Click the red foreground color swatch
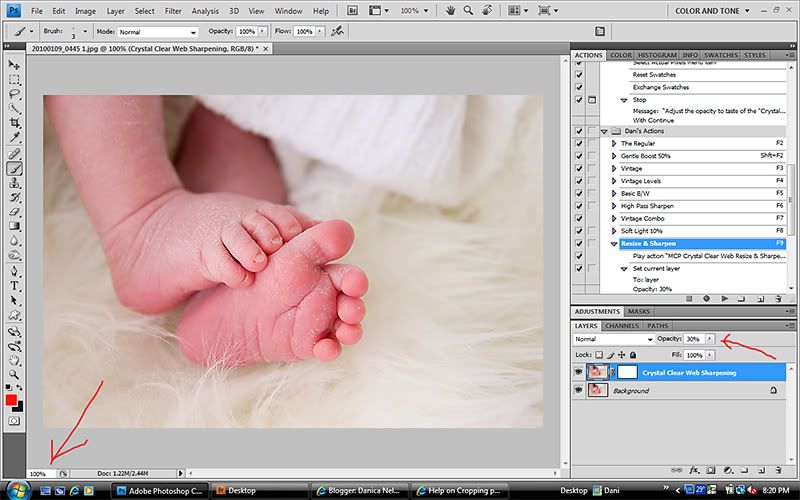Viewport: 800px width, 500px height. coord(13,401)
